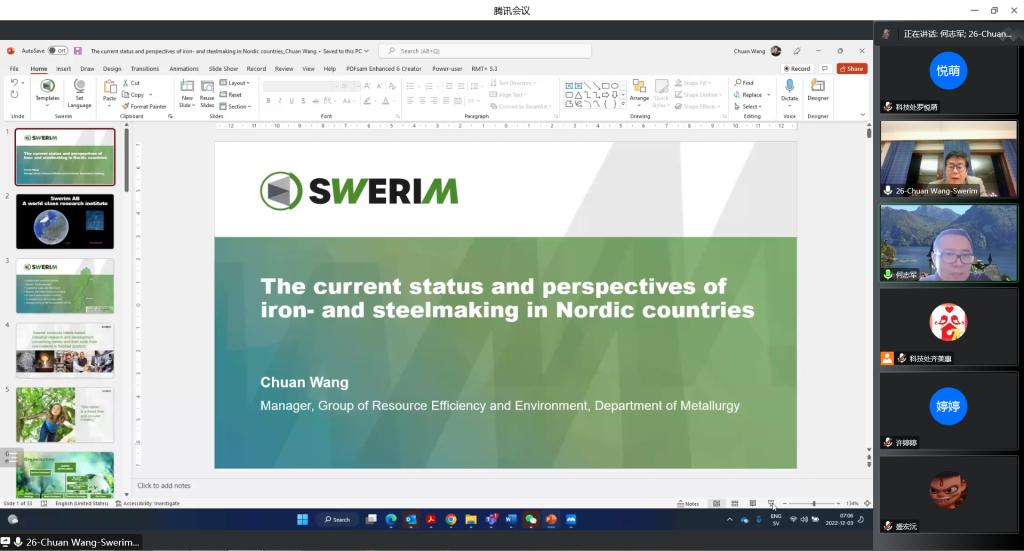1024x551 pixels.
Task: Switch to Reading View icon
Action: tap(753, 503)
